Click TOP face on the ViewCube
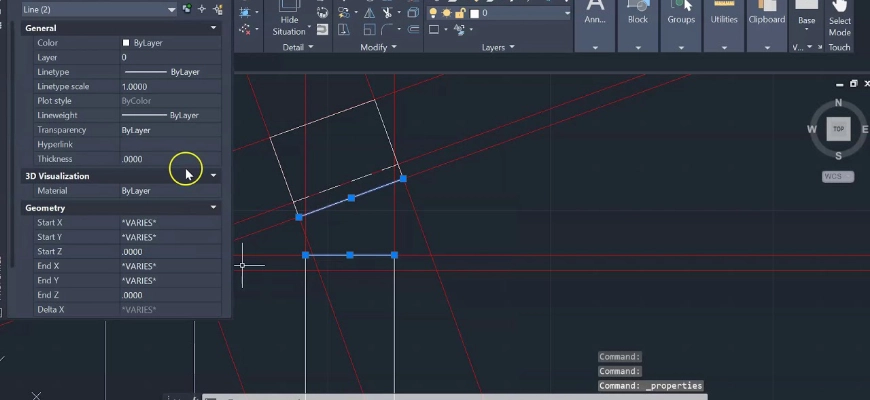Screen dimensions: 870x400 click(x=838, y=129)
